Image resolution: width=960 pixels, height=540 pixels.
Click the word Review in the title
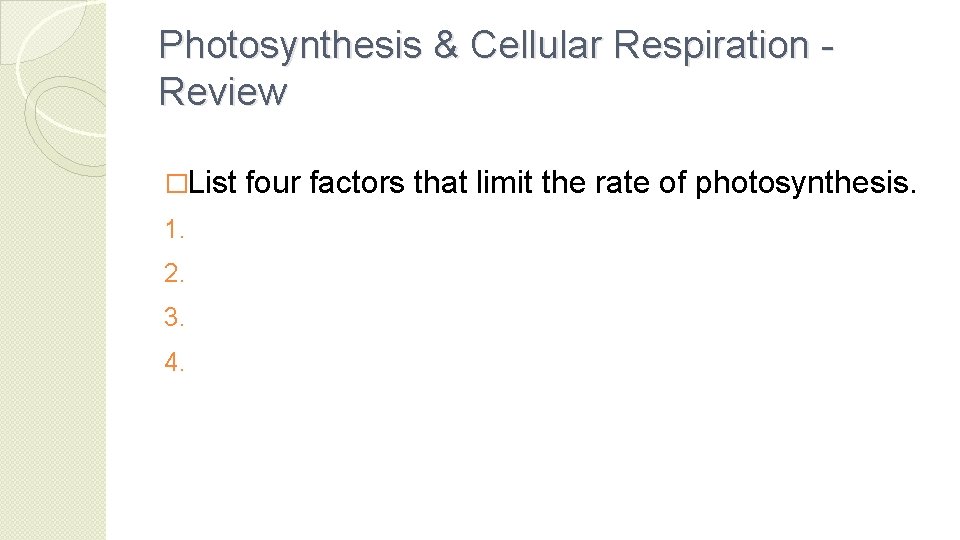222,91
